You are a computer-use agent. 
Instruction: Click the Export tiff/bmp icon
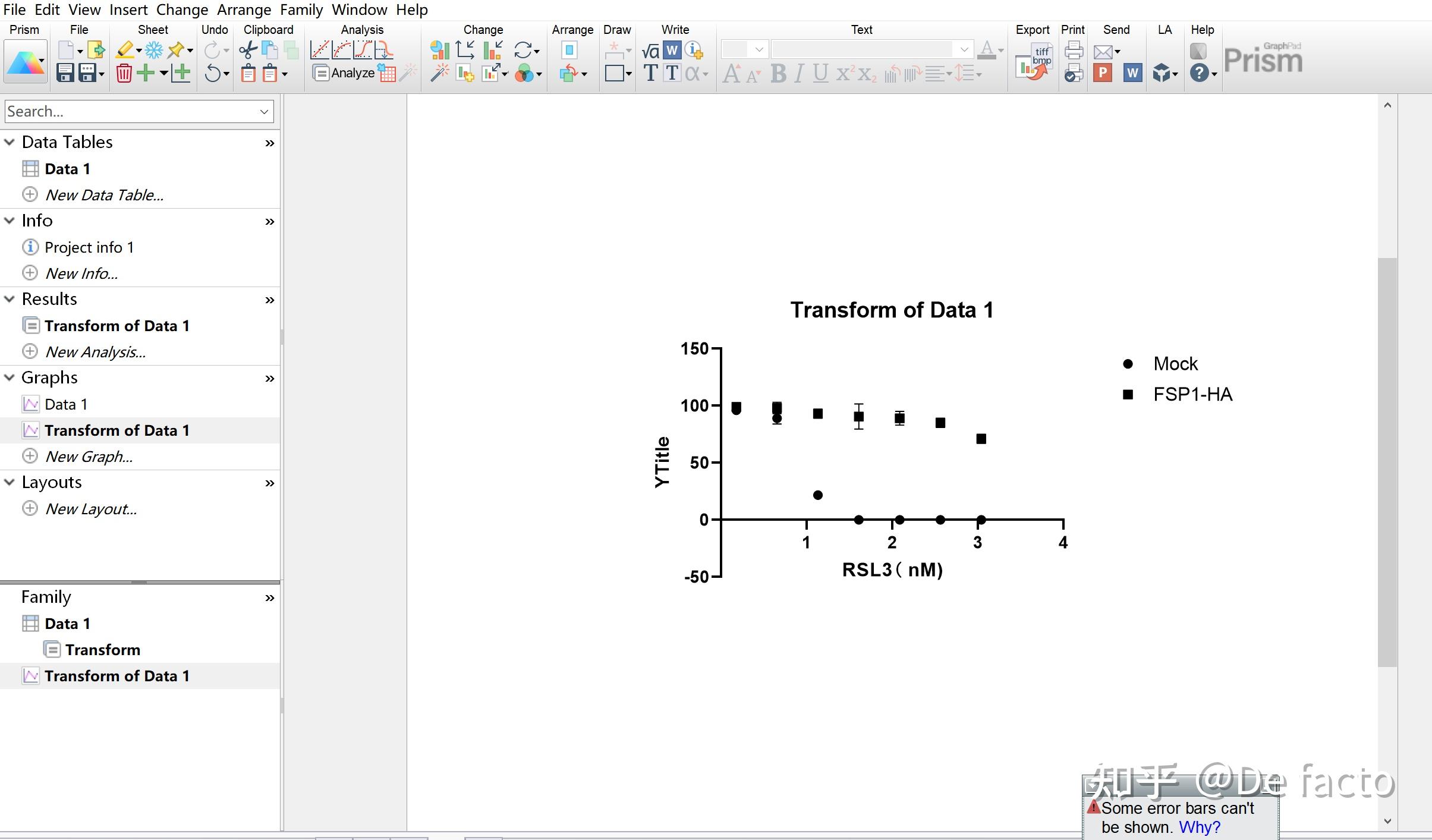coord(1034,62)
